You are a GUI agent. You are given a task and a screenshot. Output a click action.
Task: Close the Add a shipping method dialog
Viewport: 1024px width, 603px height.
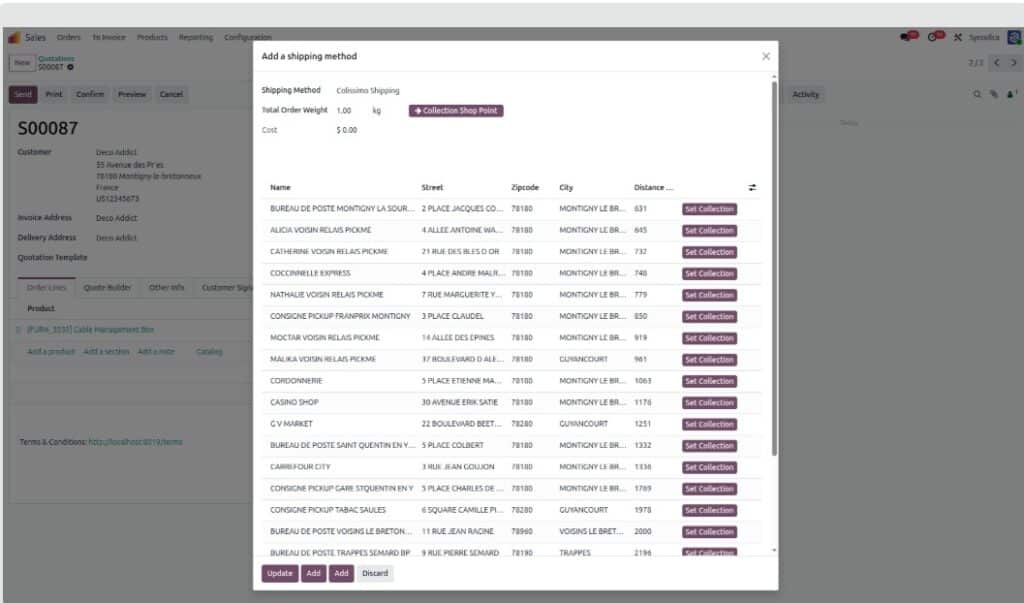point(766,57)
